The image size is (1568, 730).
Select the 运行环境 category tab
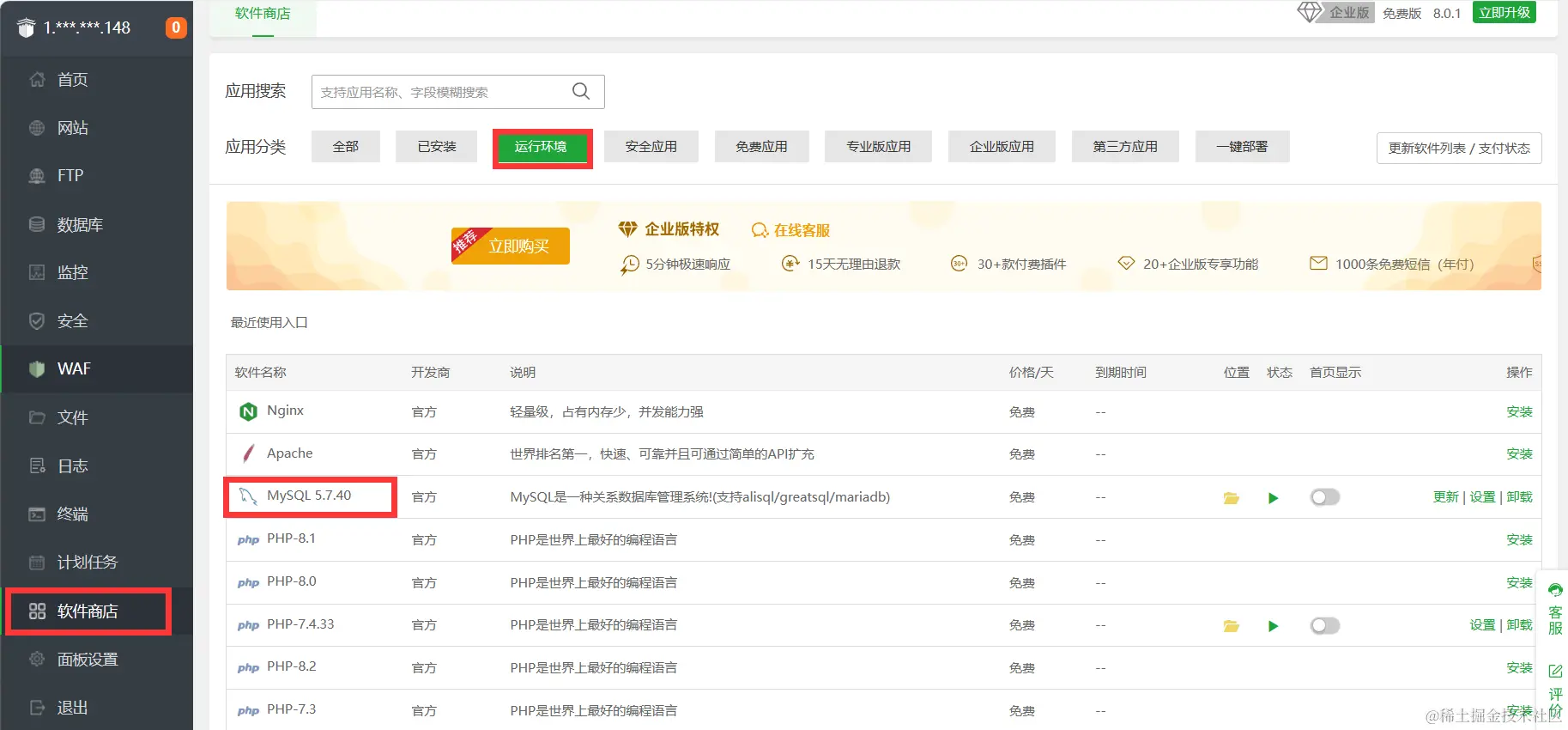pyautogui.click(x=541, y=147)
